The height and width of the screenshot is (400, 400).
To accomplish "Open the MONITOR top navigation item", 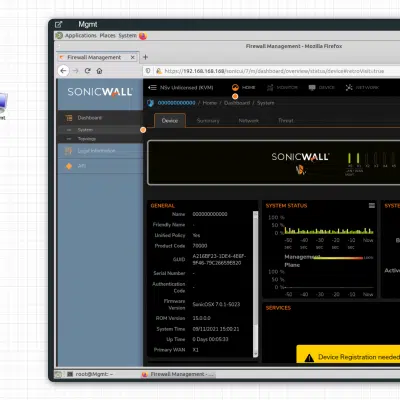I will 282,87.
